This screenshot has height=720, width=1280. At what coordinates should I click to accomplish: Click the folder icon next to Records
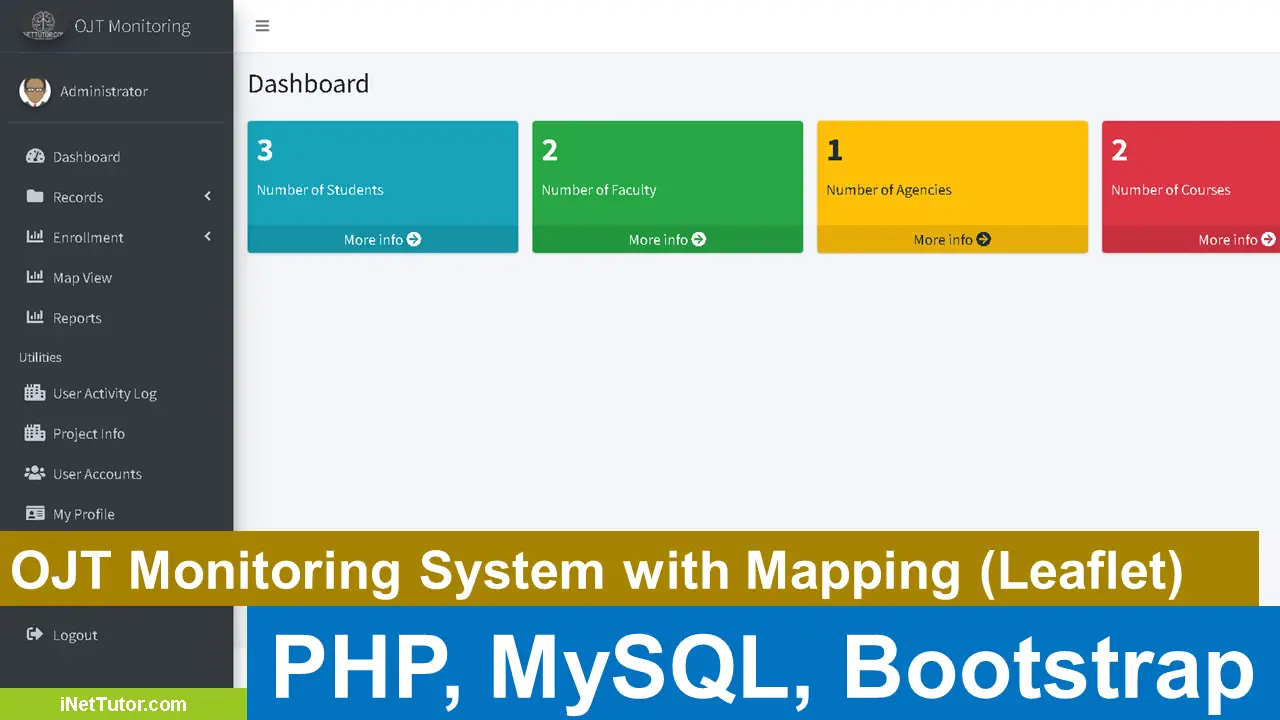35,197
